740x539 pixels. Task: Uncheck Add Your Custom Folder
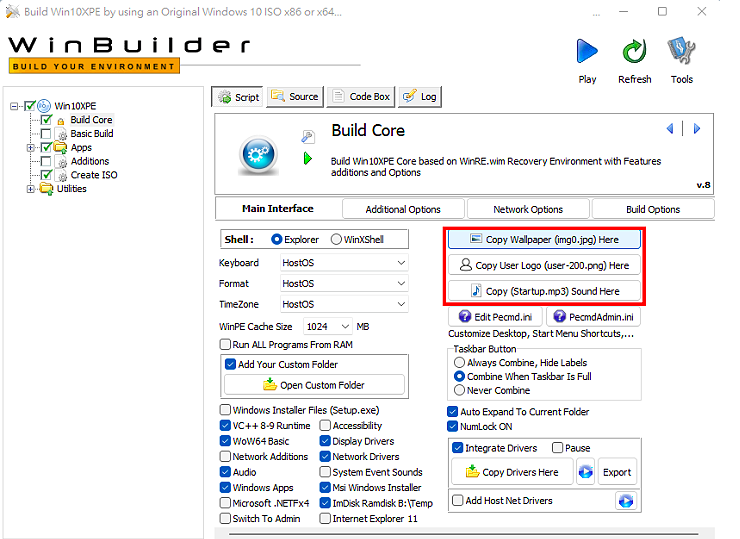(x=230, y=364)
